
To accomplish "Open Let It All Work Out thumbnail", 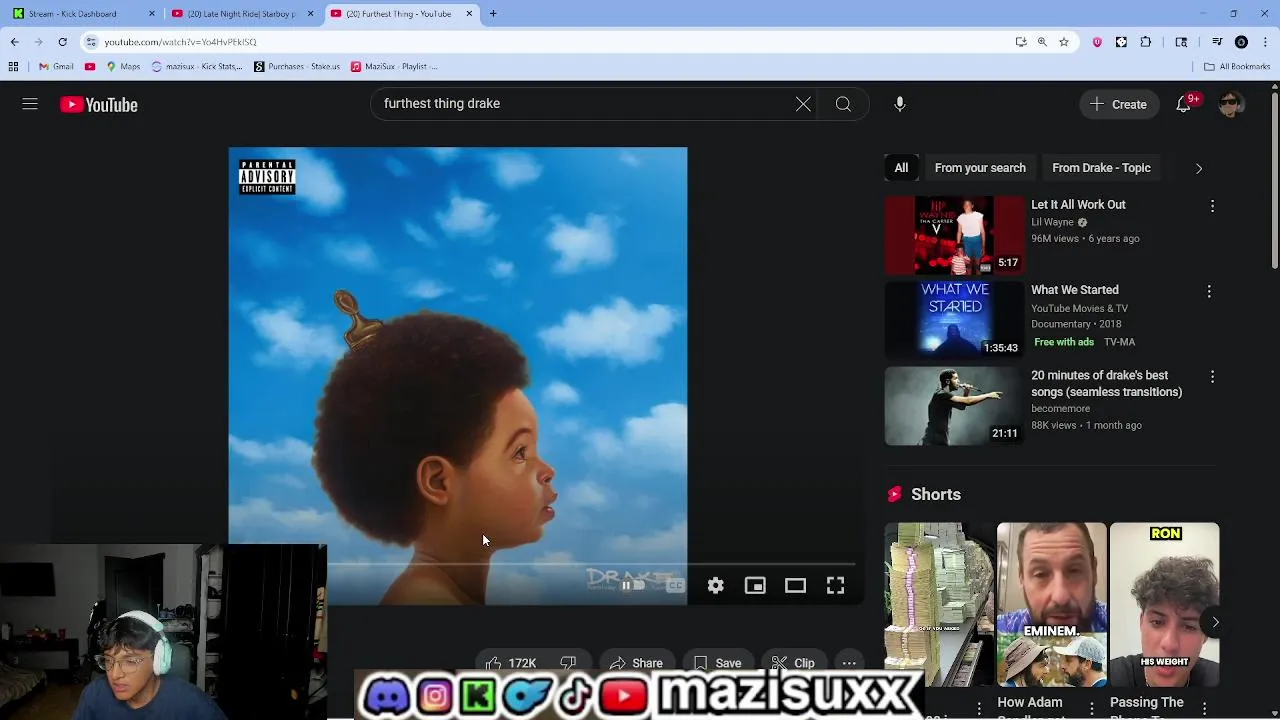I will click(x=954, y=235).
